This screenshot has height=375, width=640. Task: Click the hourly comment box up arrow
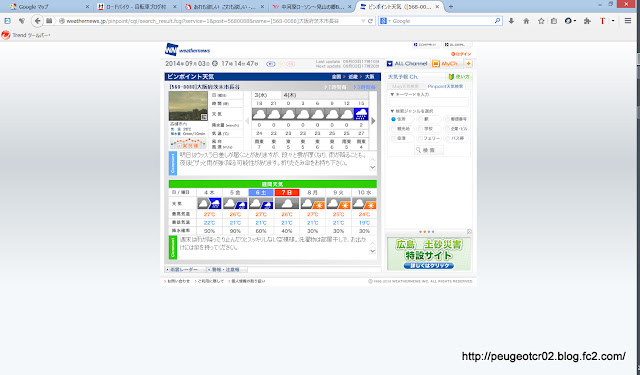click(372, 159)
